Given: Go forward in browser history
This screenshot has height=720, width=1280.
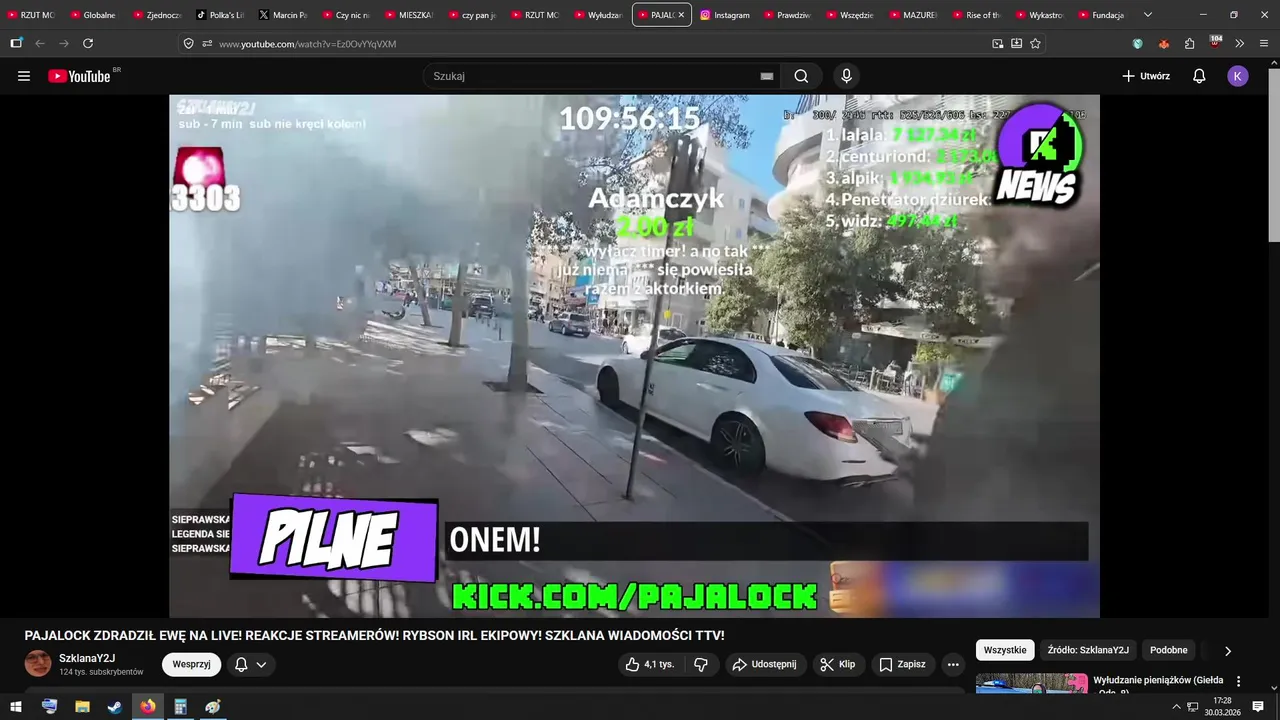Looking at the screenshot, I should click(64, 44).
